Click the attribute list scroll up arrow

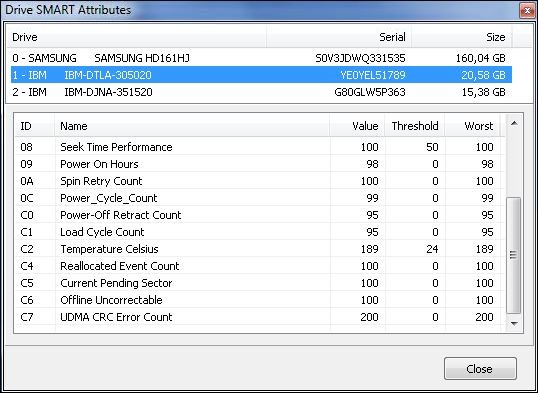pyautogui.click(x=514, y=123)
